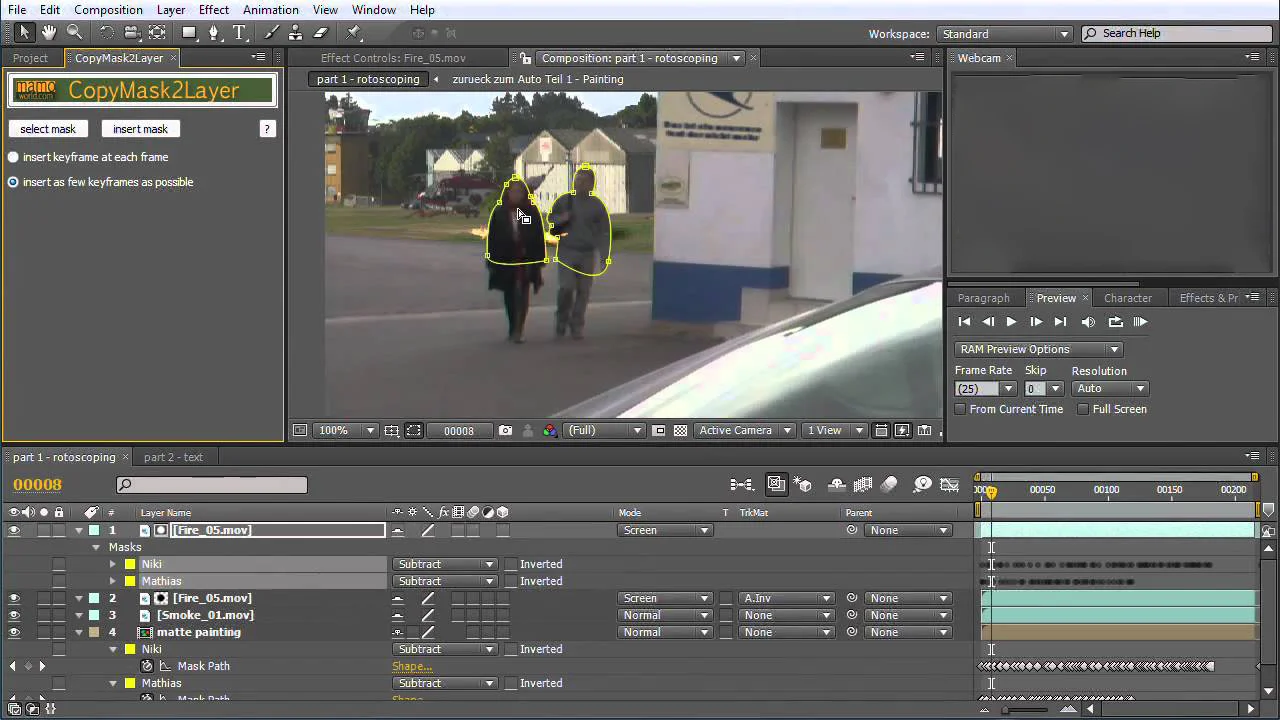Hide layer 1 Fire_05.mov with eye toggle

[14, 530]
